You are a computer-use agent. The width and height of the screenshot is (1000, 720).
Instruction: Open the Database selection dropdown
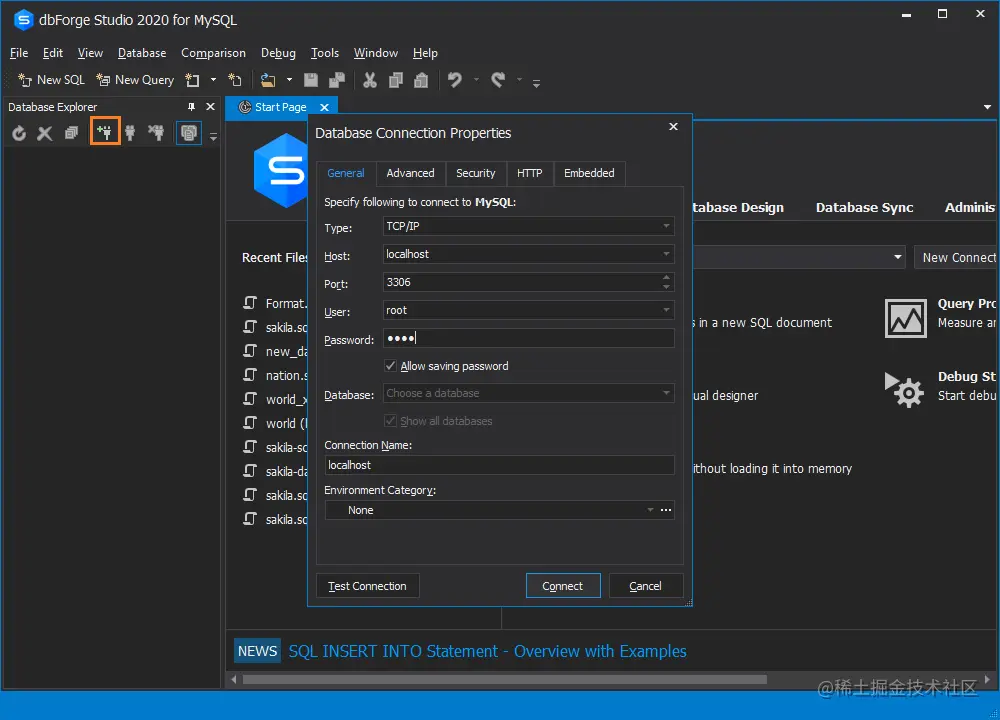666,394
